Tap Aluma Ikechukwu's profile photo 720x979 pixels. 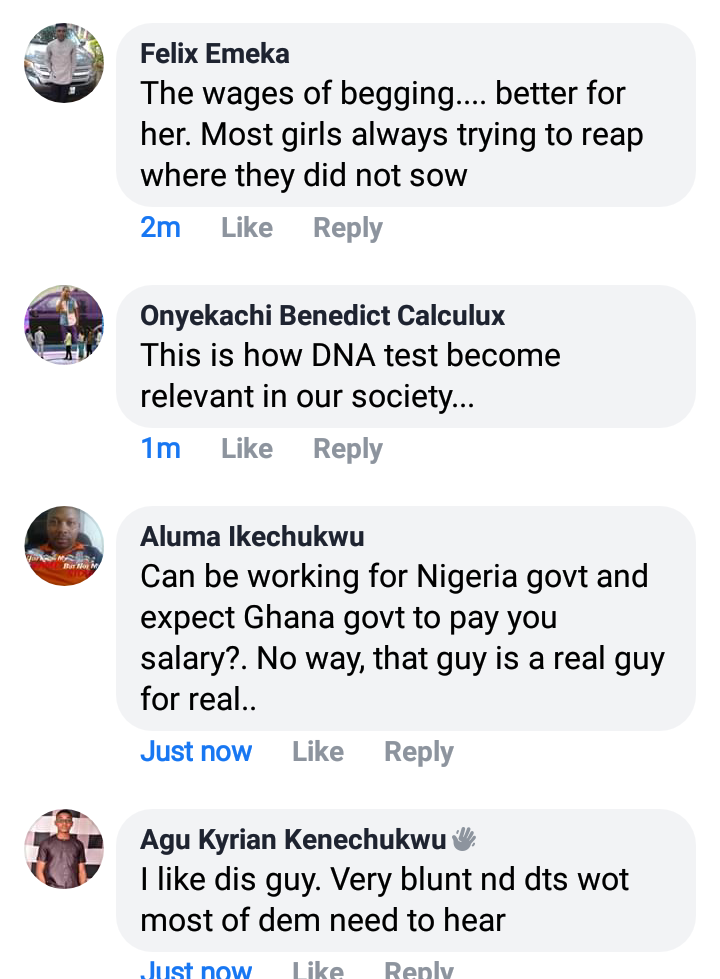click(x=64, y=546)
